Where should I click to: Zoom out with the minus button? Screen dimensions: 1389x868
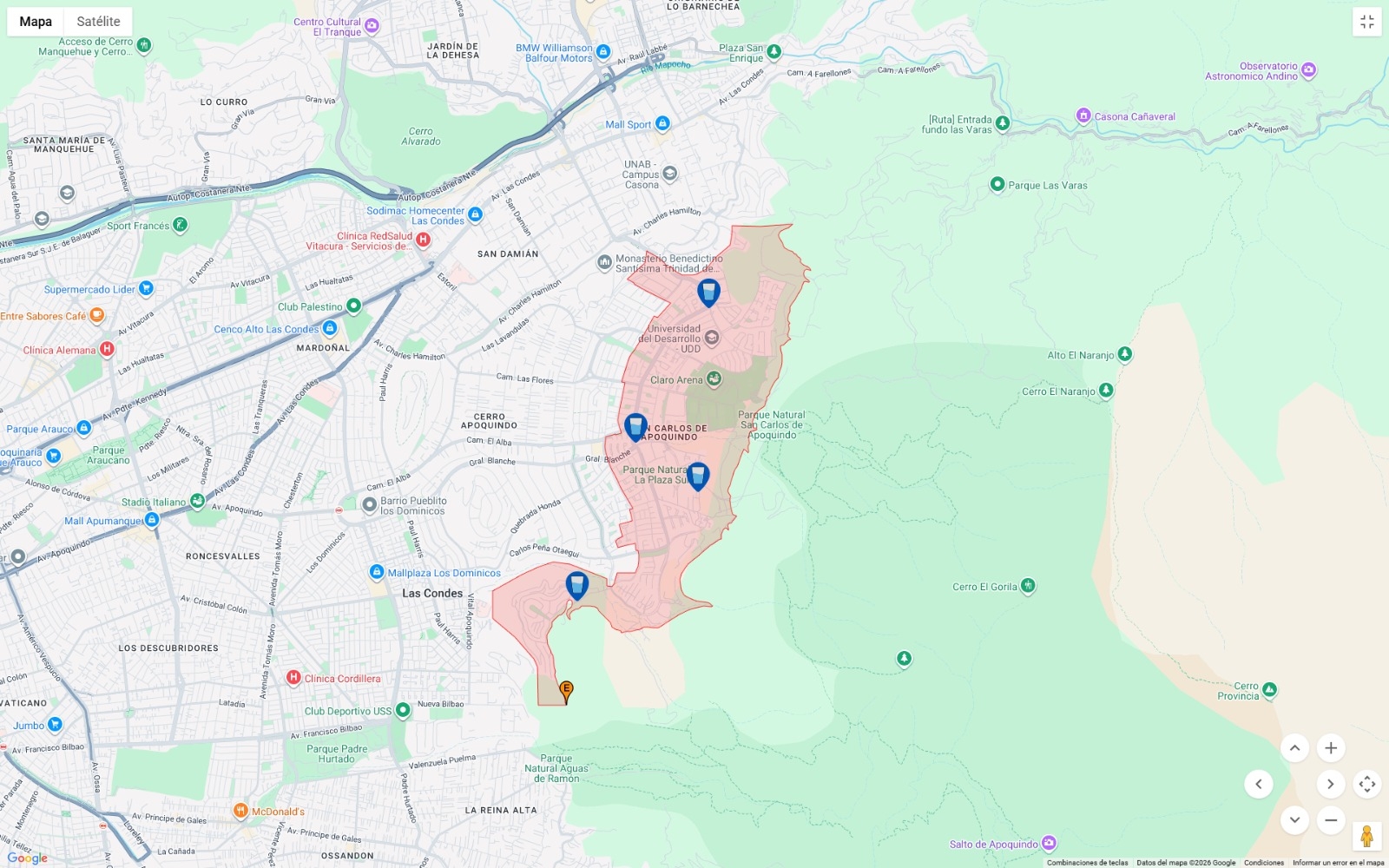[1330, 820]
